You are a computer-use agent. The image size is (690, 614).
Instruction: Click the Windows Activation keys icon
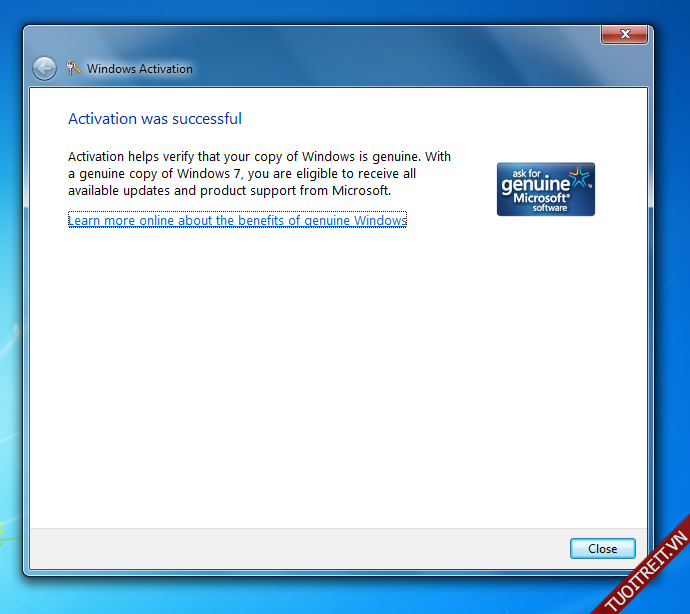(73, 69)
